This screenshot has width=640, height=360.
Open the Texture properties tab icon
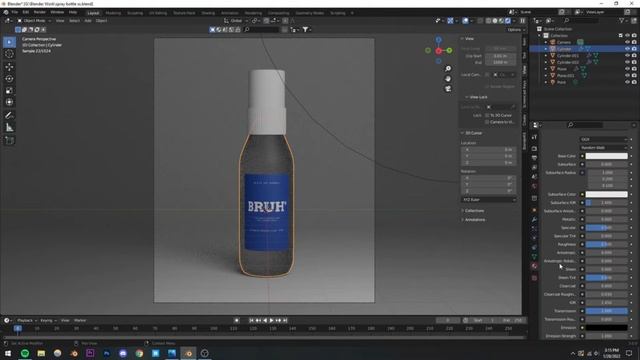point(534,278)
